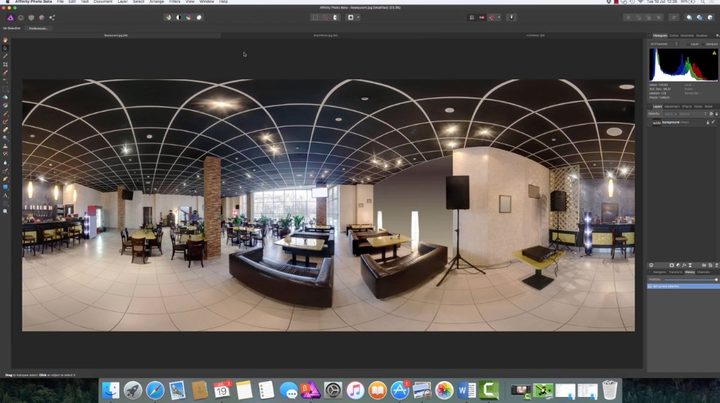Viewport: 720px width, 403px height.
Task: Enable the histogram Layer checkbox
Action: point(694,44)
